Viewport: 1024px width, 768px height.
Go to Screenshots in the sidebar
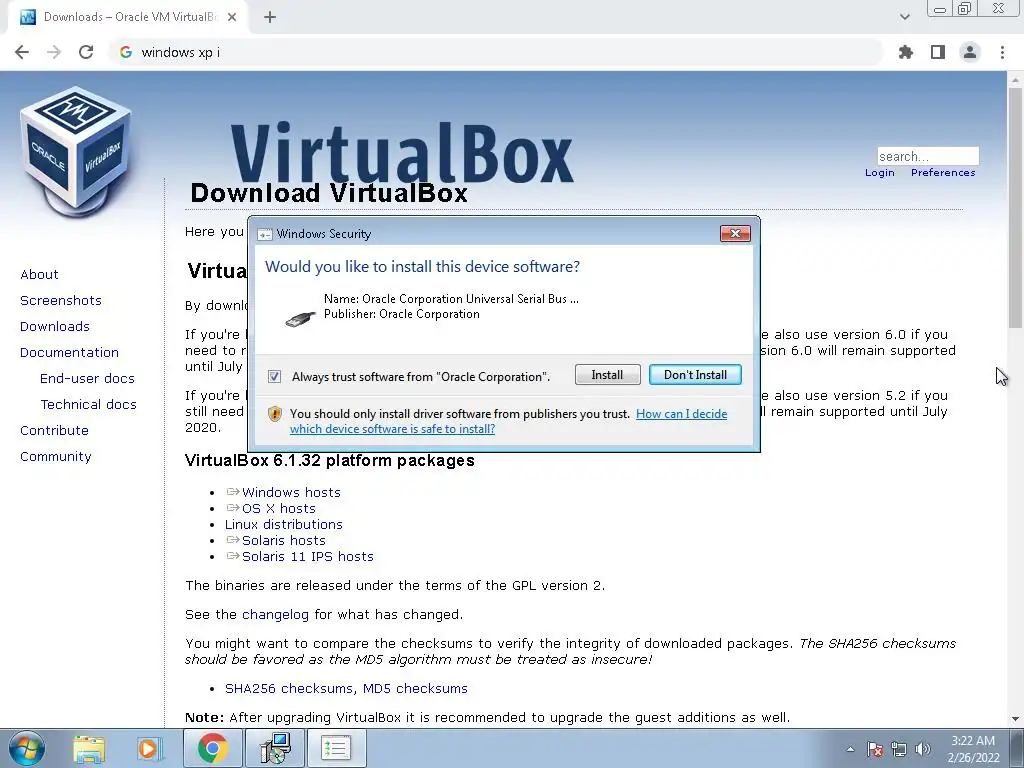point(61,300)
